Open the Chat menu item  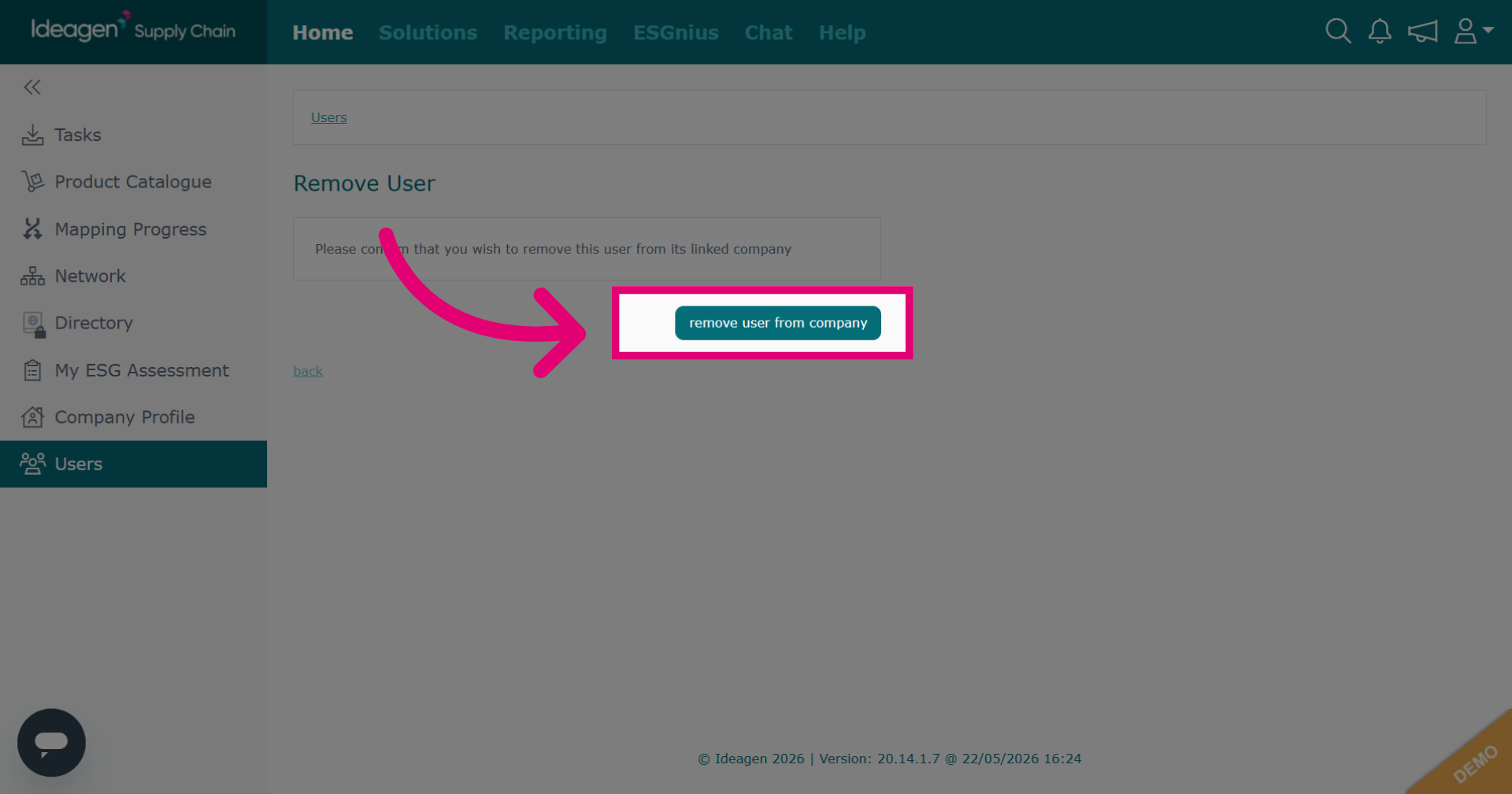coord(769,32)
